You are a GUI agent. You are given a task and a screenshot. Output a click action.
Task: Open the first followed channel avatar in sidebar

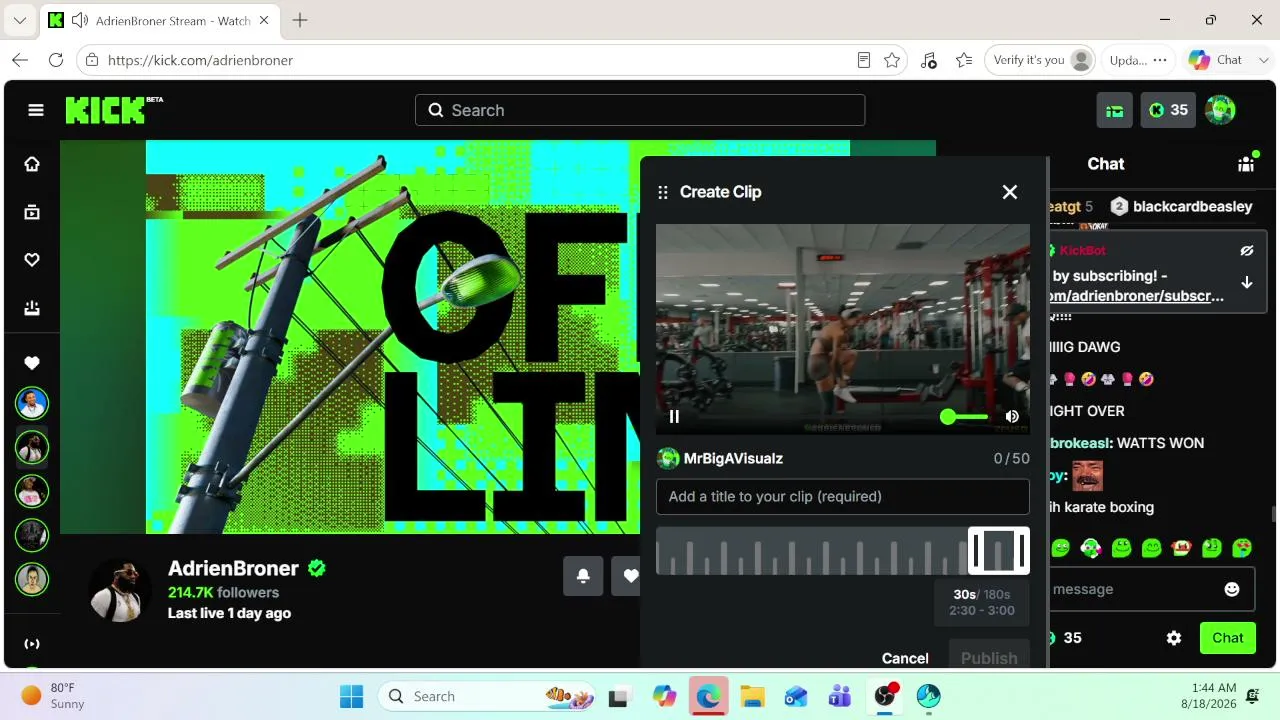pos(32,404)
